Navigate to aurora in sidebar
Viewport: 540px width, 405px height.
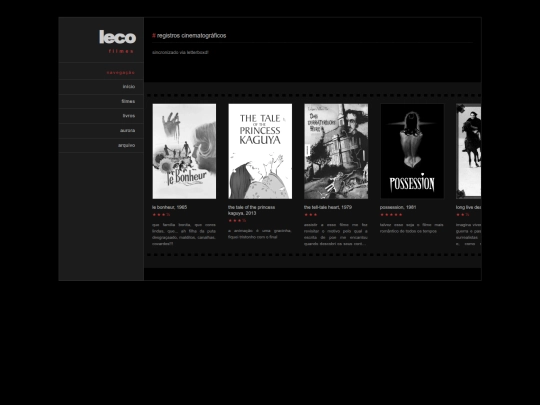click(x=127, y=131)
